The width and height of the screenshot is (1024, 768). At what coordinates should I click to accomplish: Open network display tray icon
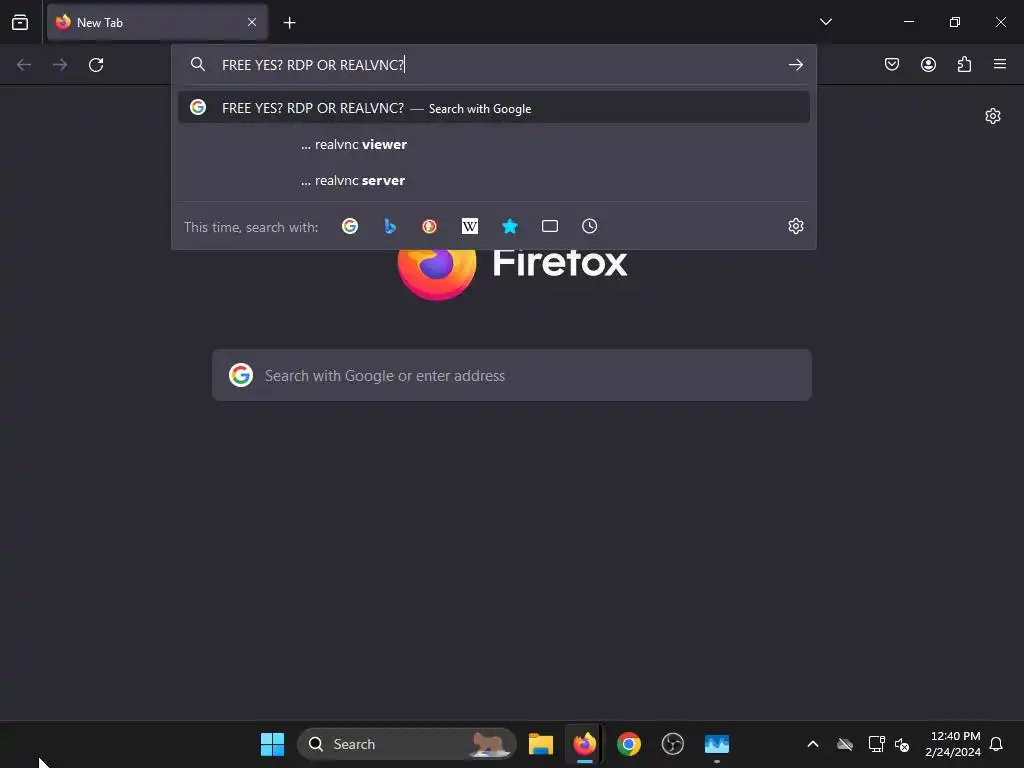click(876, 744)
